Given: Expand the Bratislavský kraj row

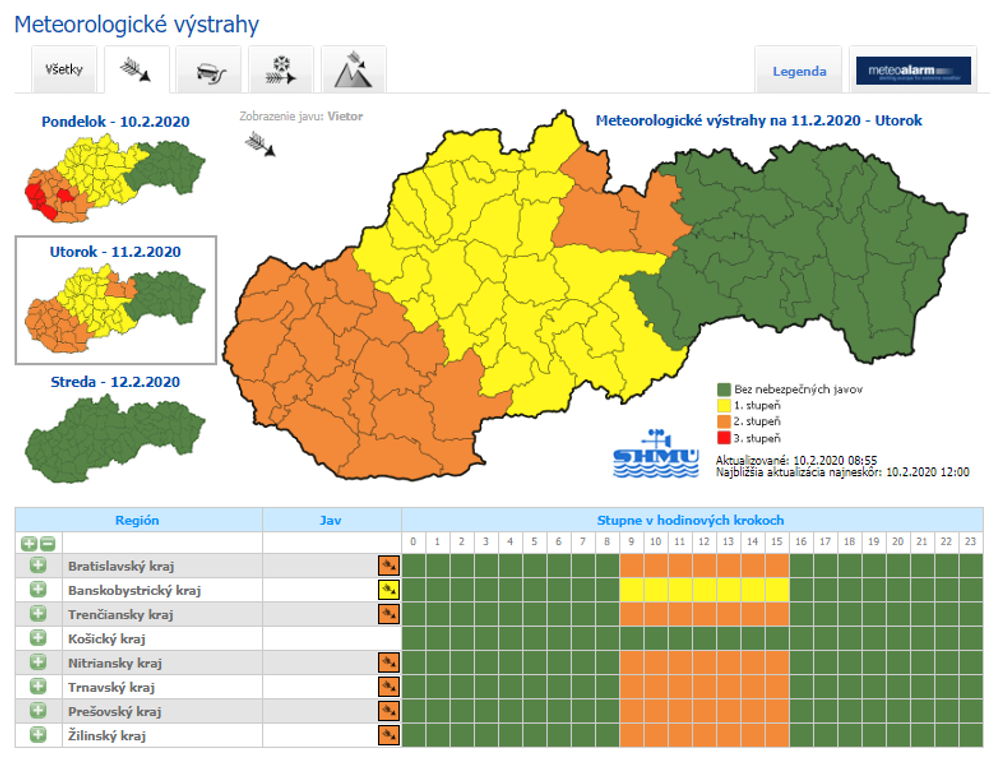Looking at the screenshot, I should pos(38,566).
